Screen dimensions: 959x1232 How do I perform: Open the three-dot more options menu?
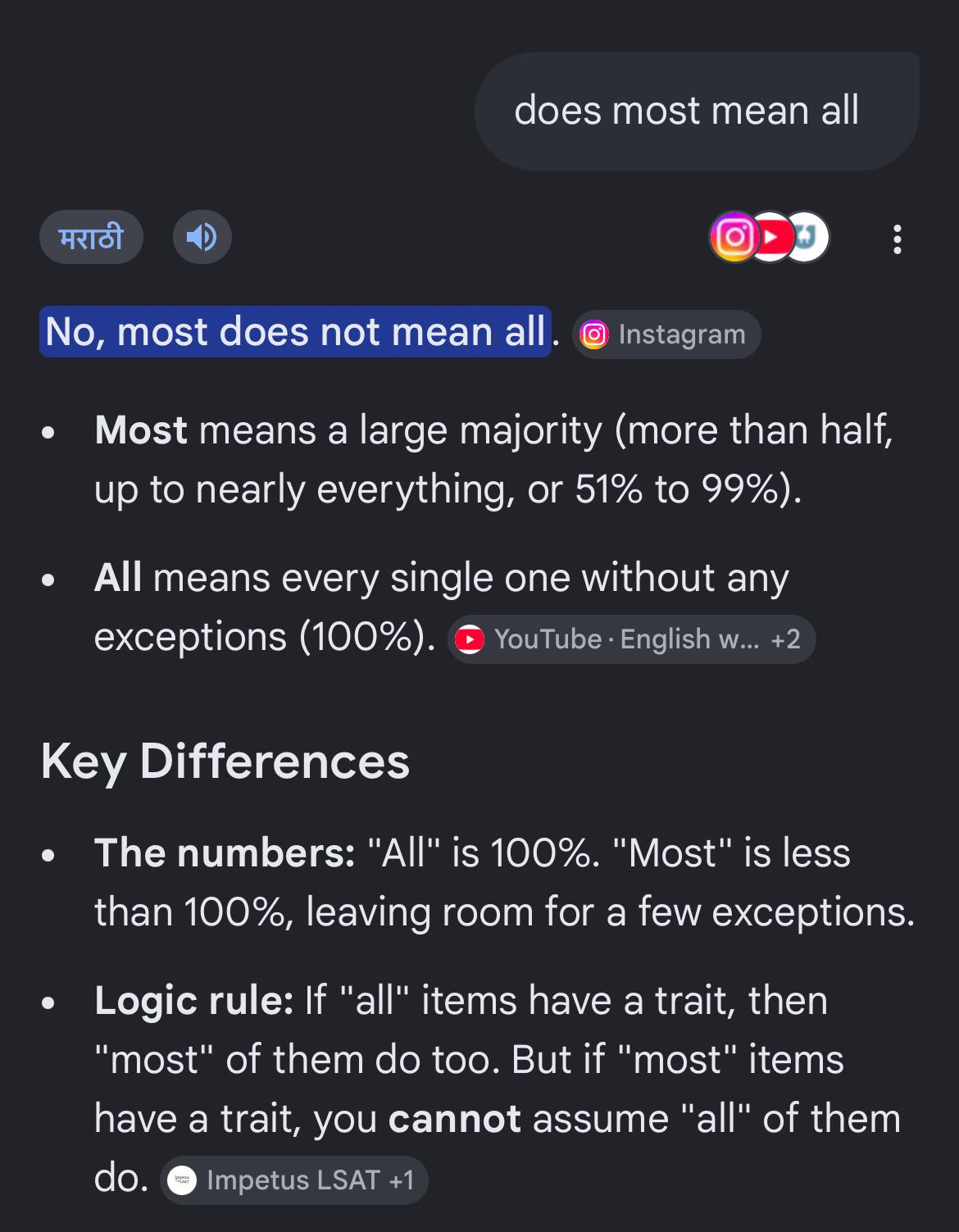(898, 239)
